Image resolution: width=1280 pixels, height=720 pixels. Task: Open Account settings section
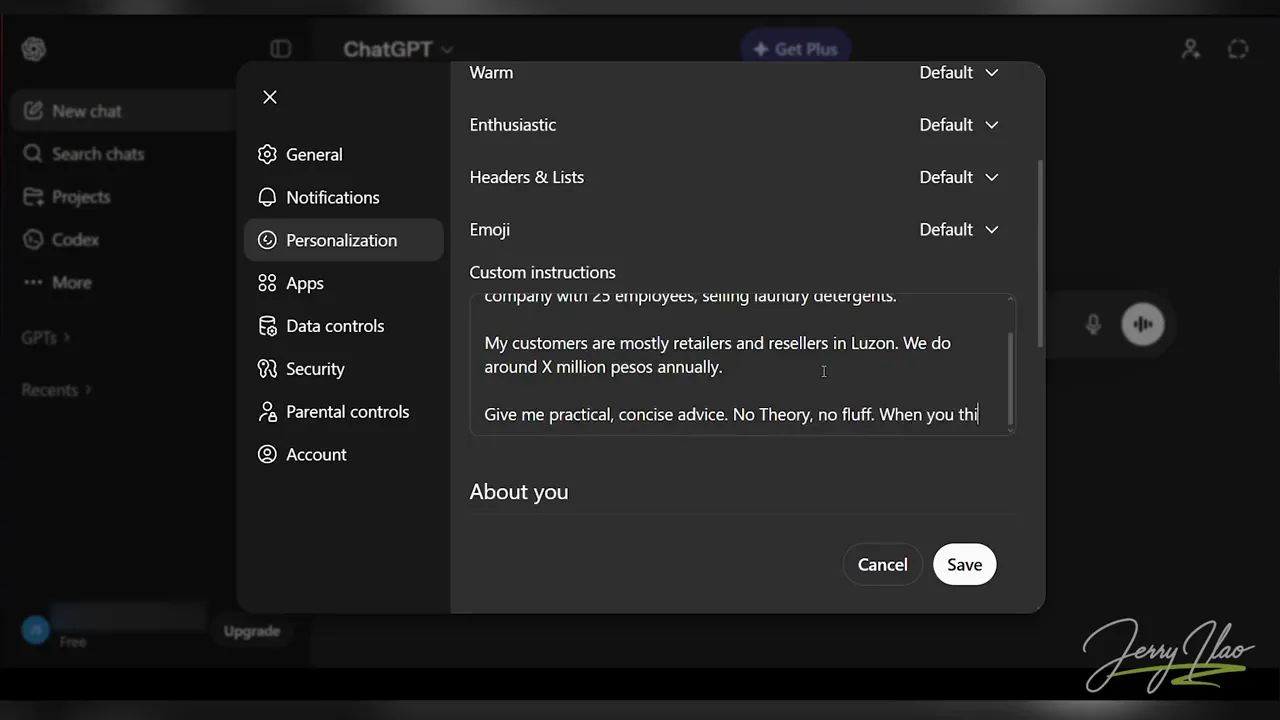(343, 455)
